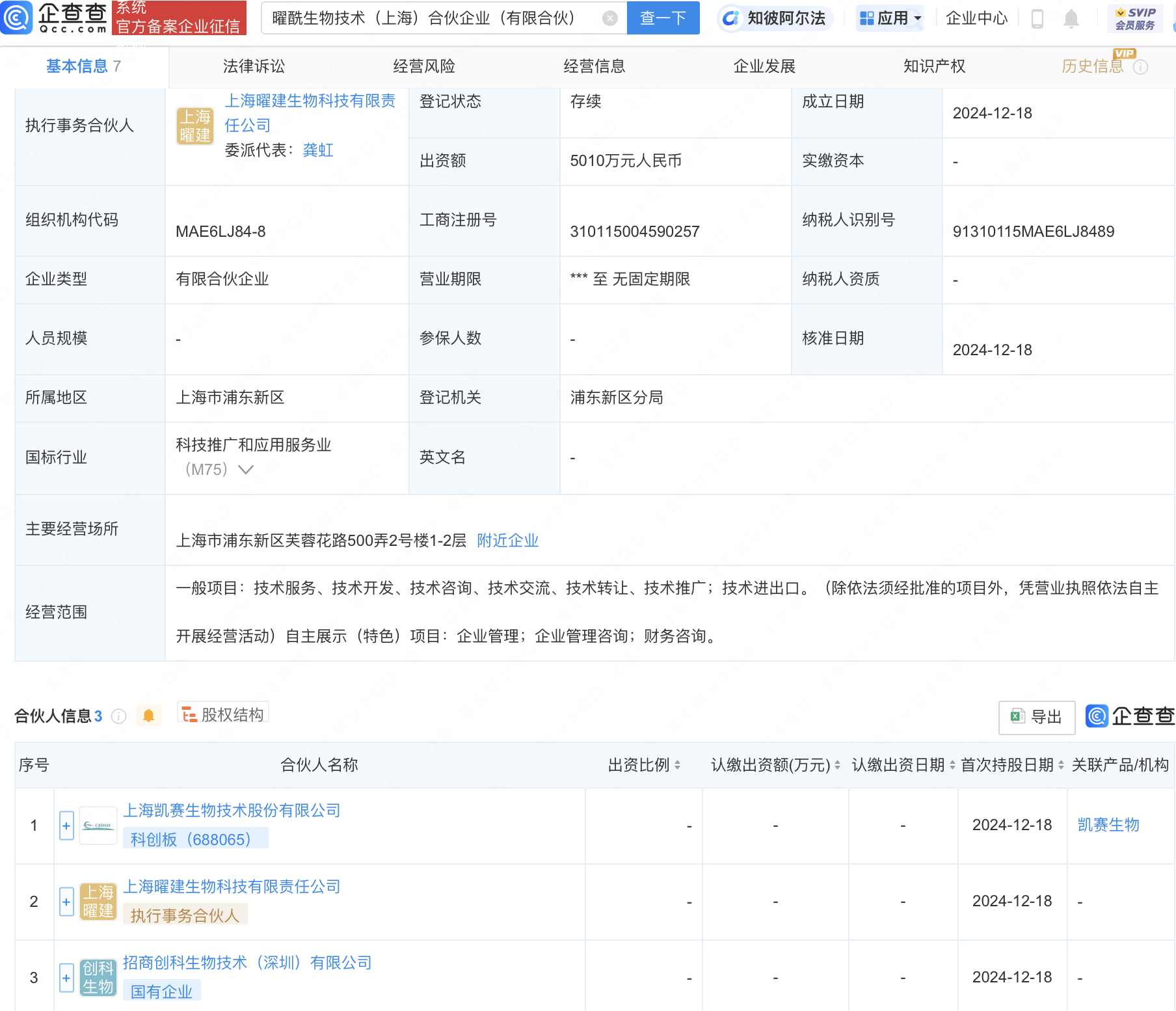This screenshot has width=1176, height=1011.
Task: Open 上海曜建生物科技有限责任公司 link in partner list
Action: click(232, 887)
